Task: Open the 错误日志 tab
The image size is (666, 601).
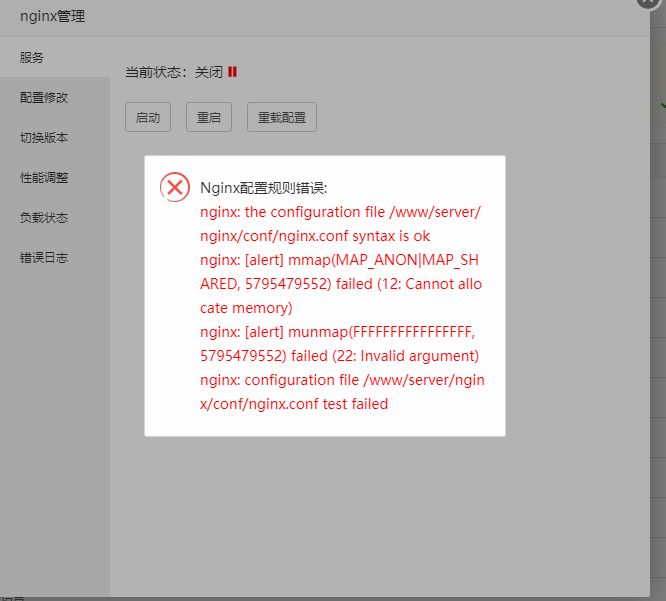Action: pos(55,257)
